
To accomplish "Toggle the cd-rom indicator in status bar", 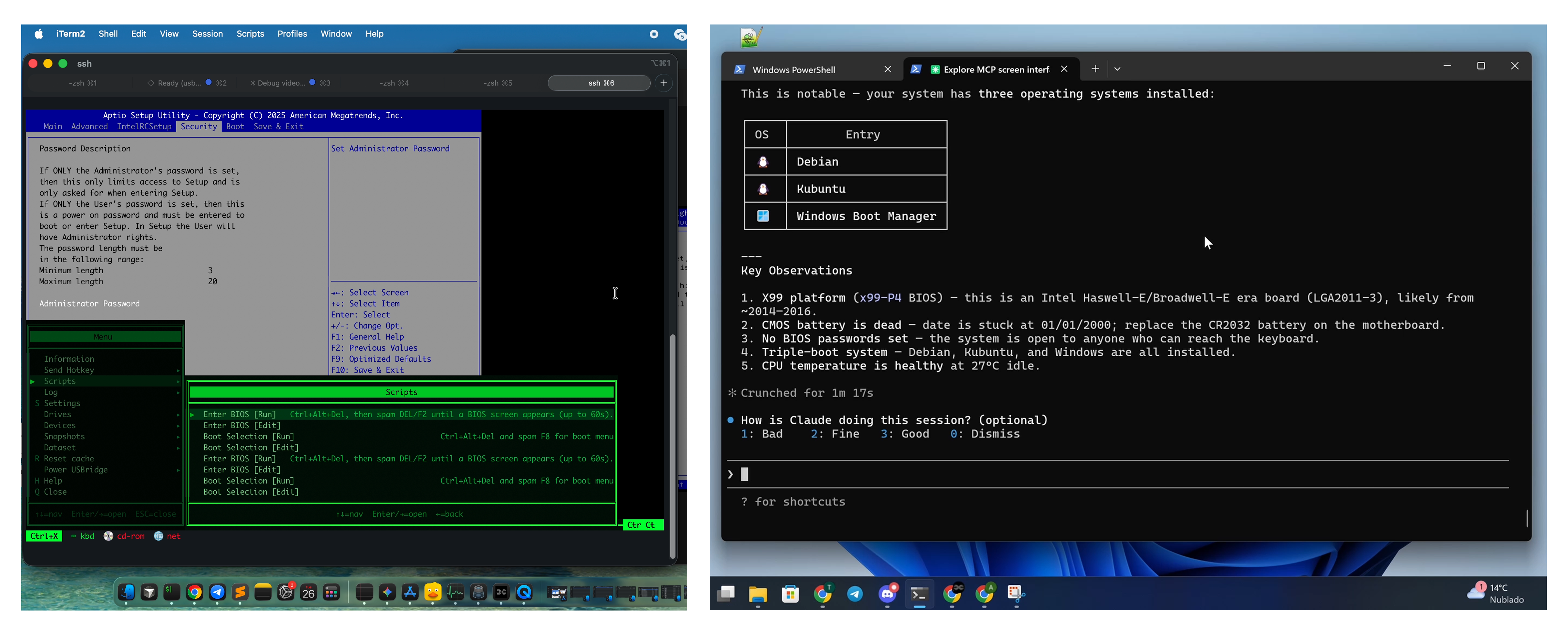I will click(124, 536).
